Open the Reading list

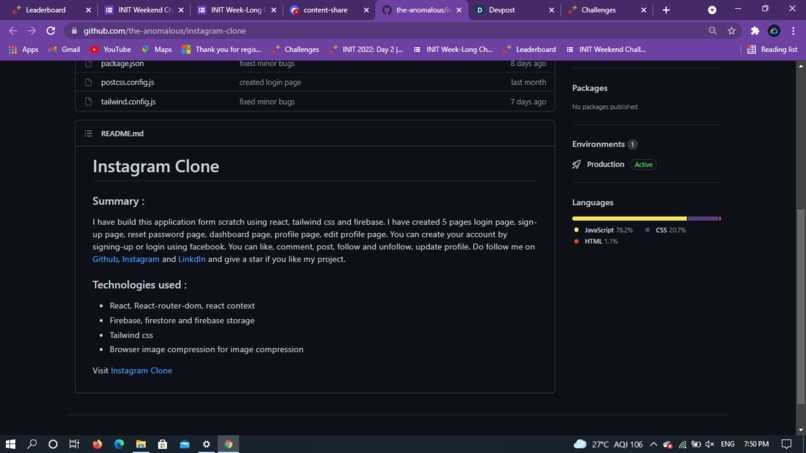pos(773,50)
